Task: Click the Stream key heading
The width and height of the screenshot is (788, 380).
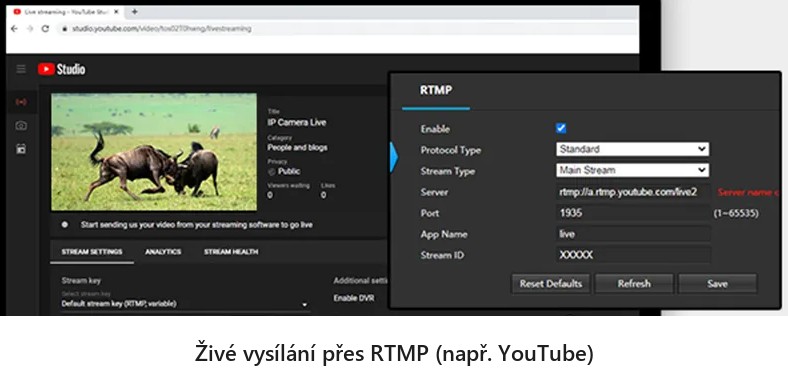Action: pos(81,281)
